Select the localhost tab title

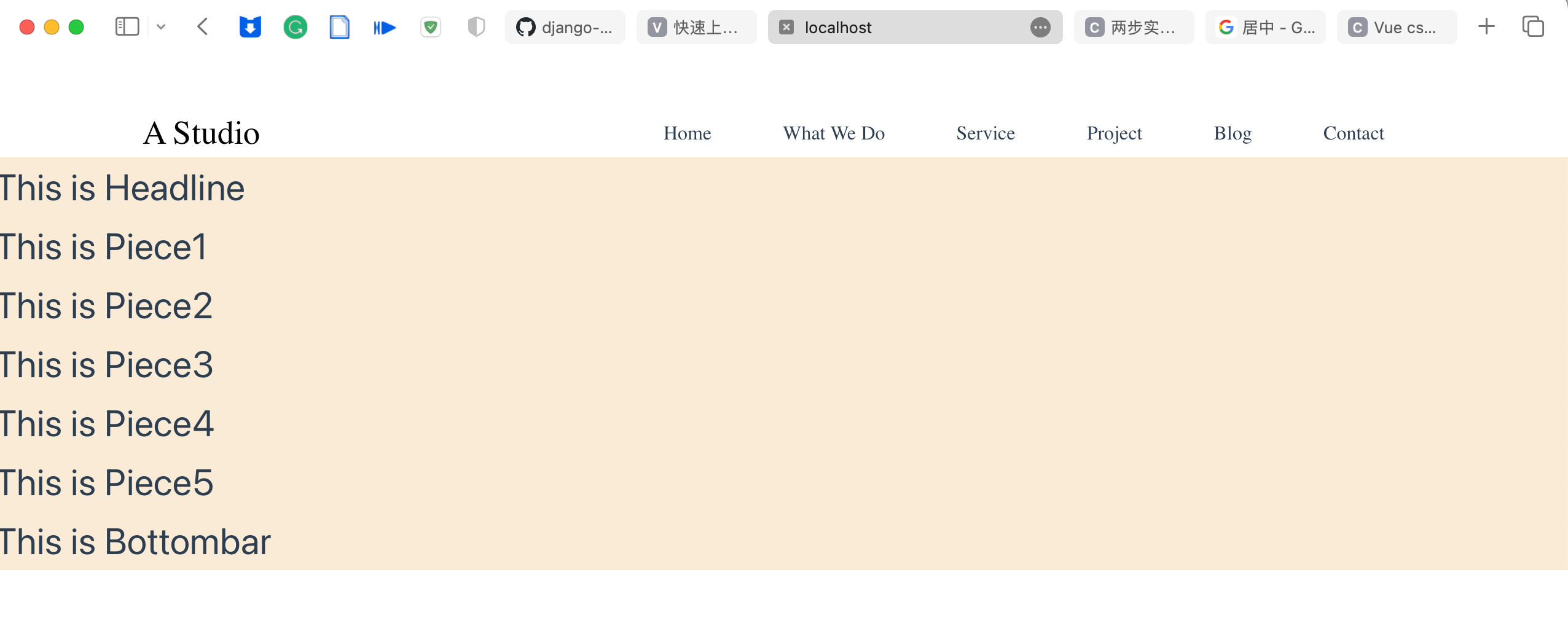click(838, 28)
